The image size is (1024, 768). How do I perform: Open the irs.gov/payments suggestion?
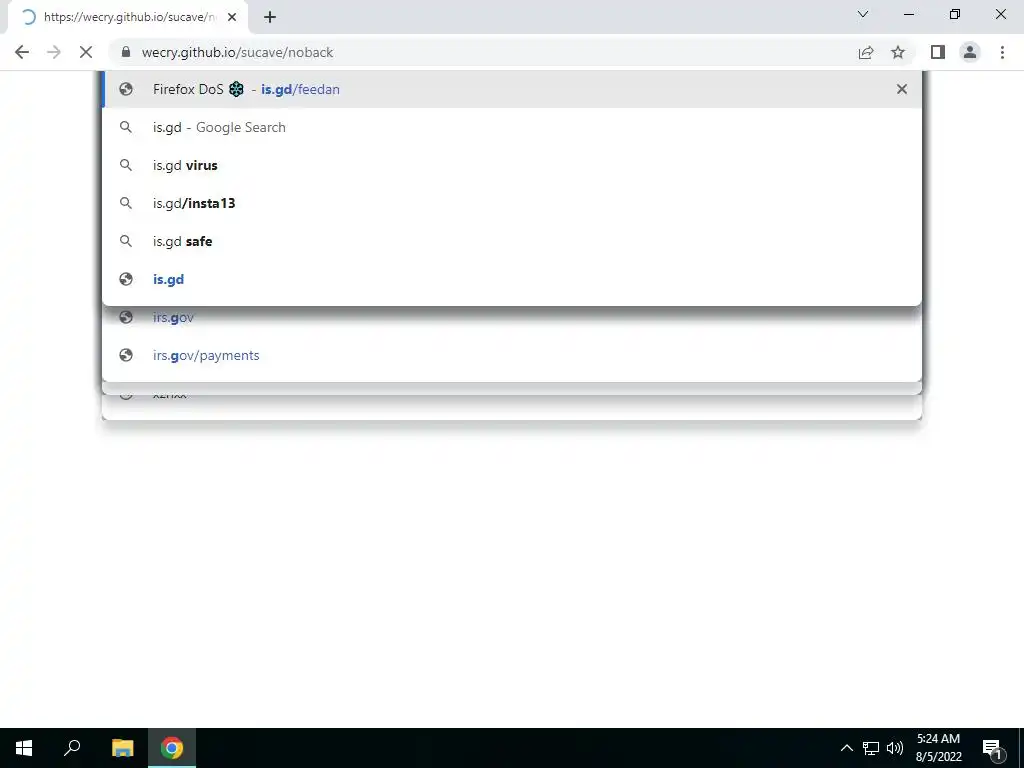[x=512, y=355]
